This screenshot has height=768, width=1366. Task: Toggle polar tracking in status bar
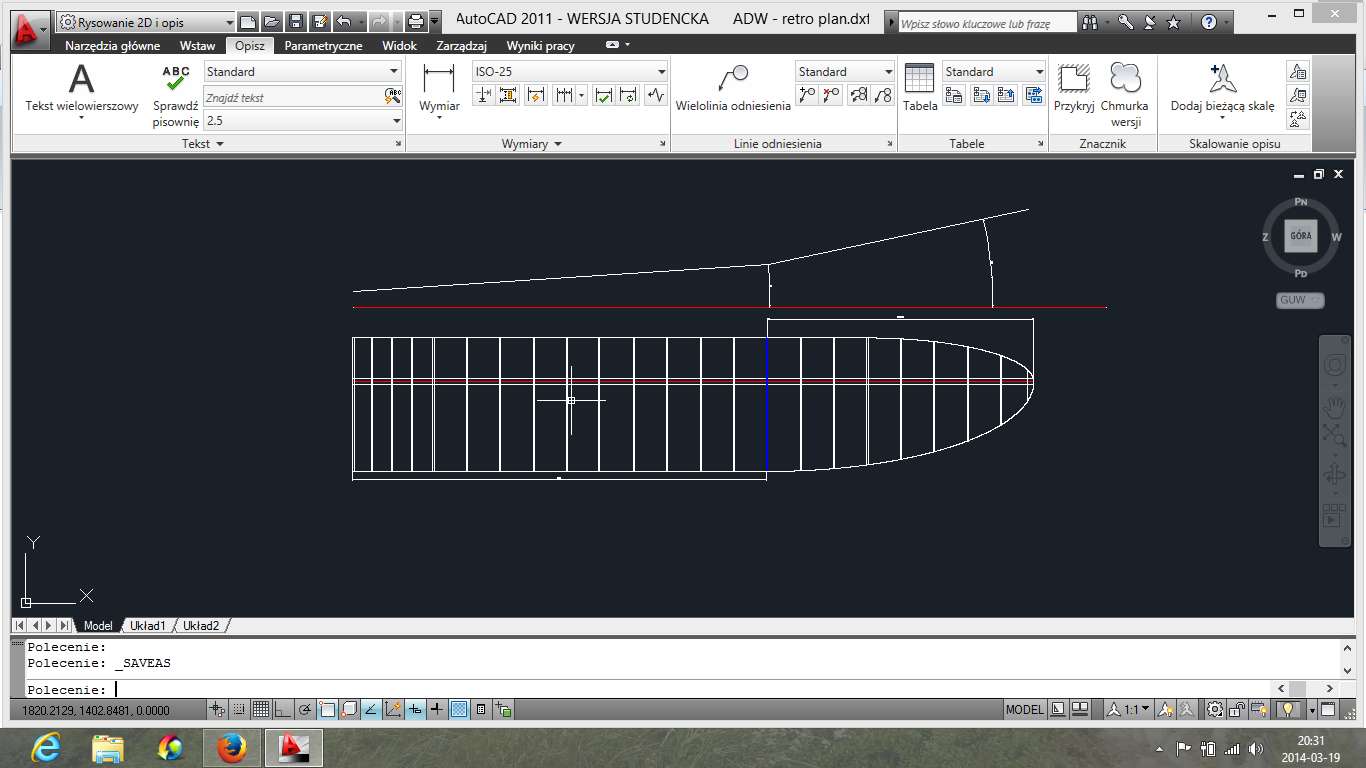coord(305,710)
